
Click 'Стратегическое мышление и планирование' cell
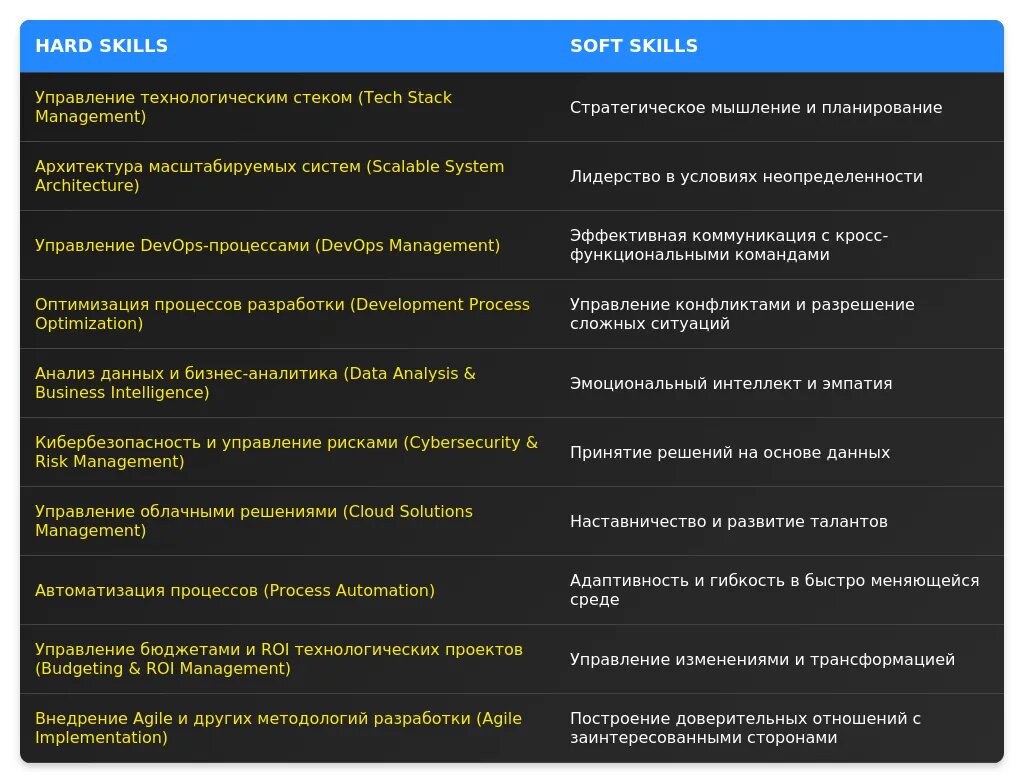click(779, 107)
